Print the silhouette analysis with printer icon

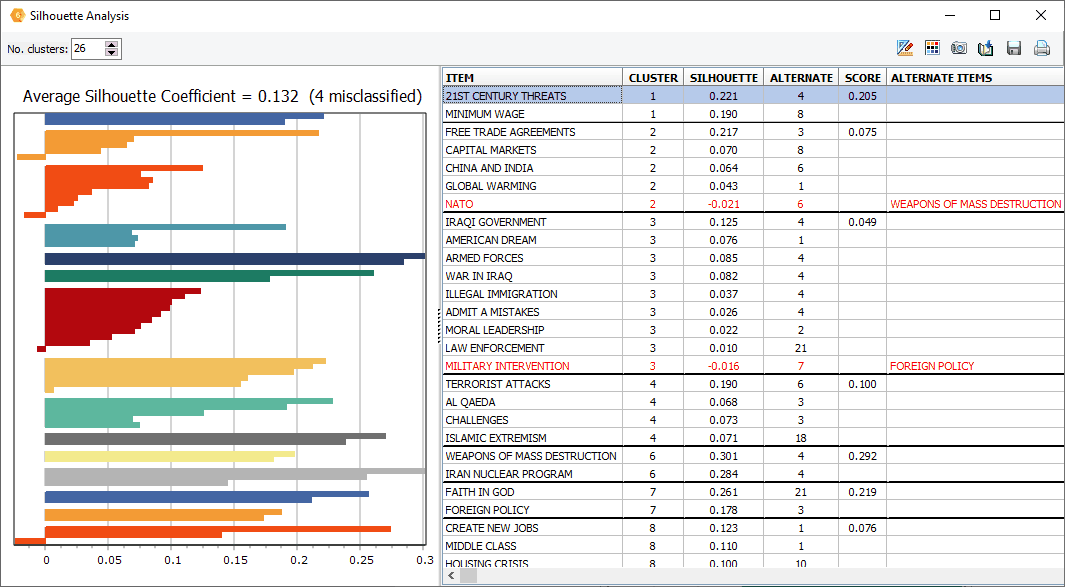(1041, 48)
